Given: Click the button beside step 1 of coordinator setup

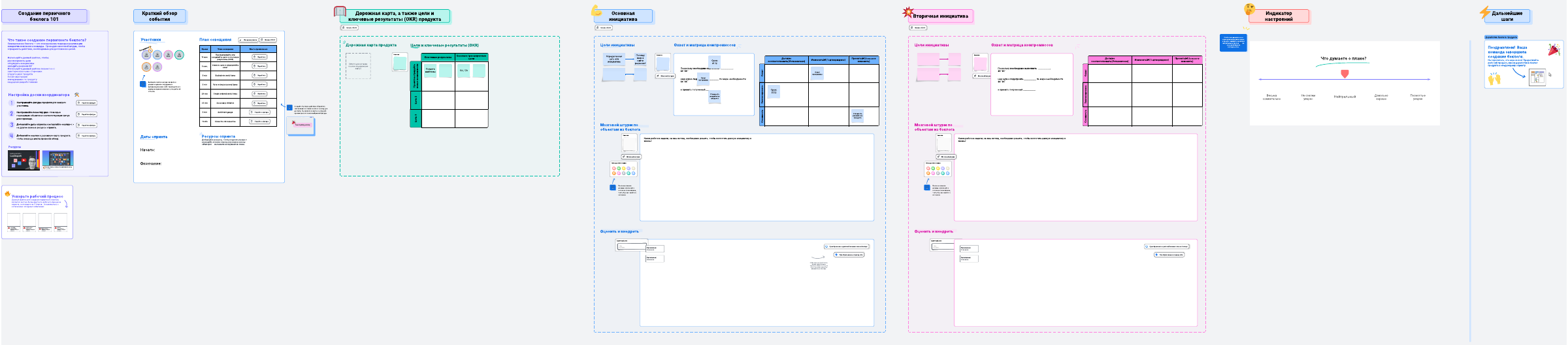Looking at the screenshot, I should (x=87, y=103).
